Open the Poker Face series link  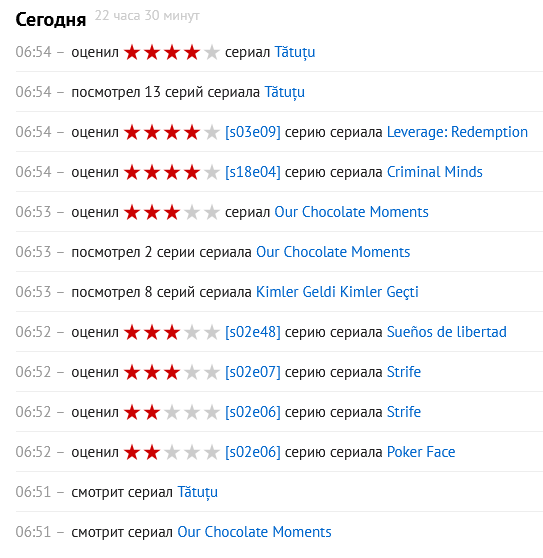coord(421,452)
